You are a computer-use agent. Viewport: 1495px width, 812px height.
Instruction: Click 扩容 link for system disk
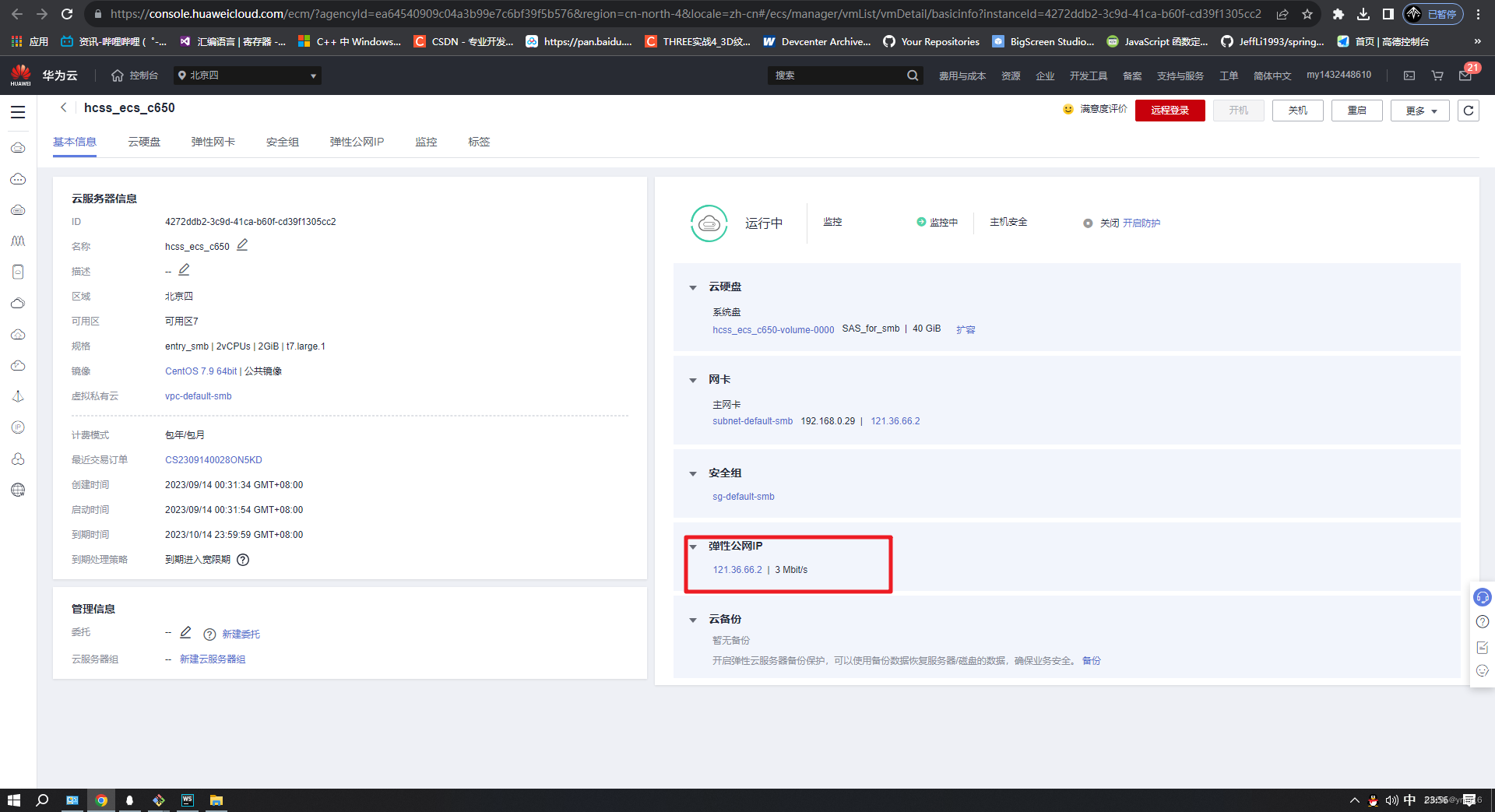coord(966,329)
